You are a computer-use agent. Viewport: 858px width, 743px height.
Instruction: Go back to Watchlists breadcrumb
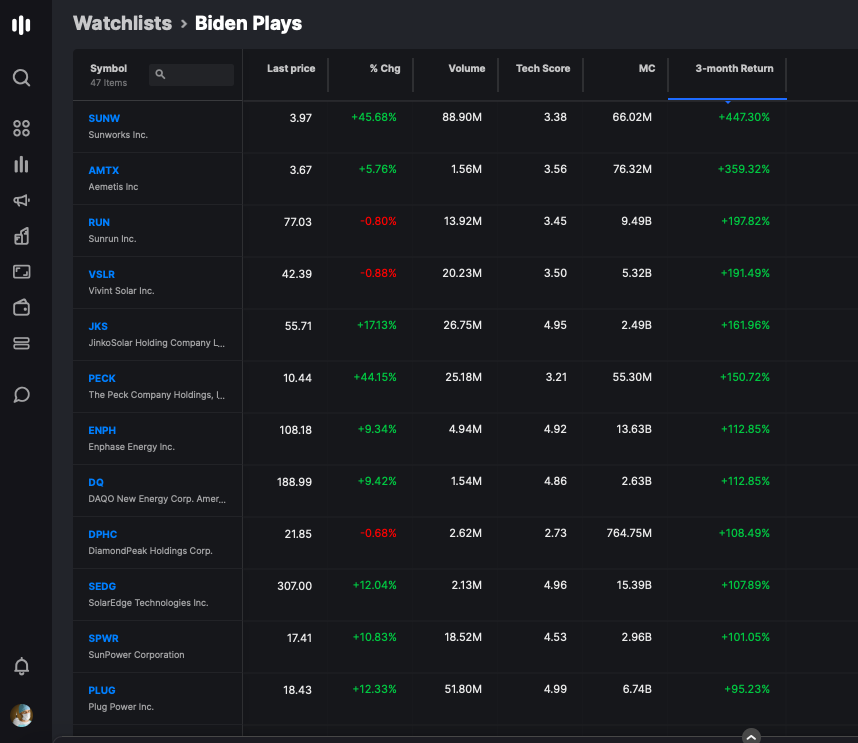[123, 23]
